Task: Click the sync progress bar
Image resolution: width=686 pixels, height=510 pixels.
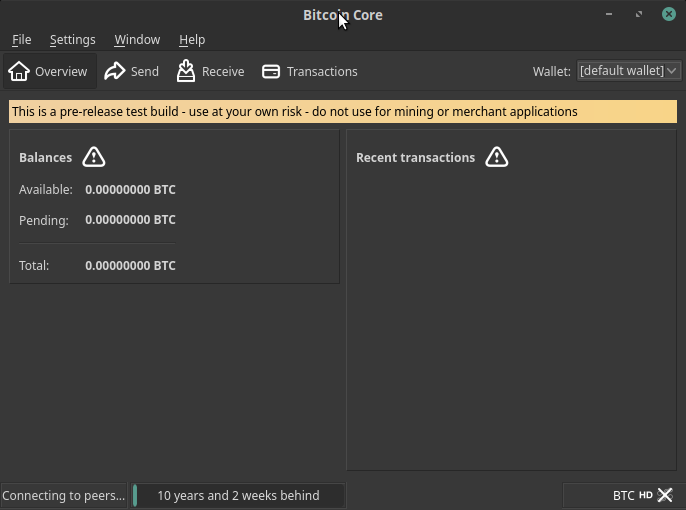Action: tap(238, 496)
